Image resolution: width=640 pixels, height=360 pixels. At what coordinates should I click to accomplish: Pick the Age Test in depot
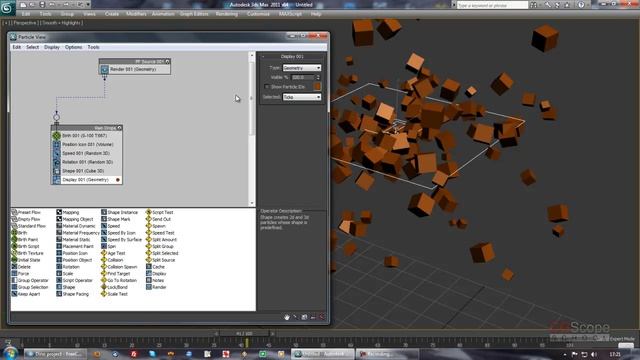(113, 253)
